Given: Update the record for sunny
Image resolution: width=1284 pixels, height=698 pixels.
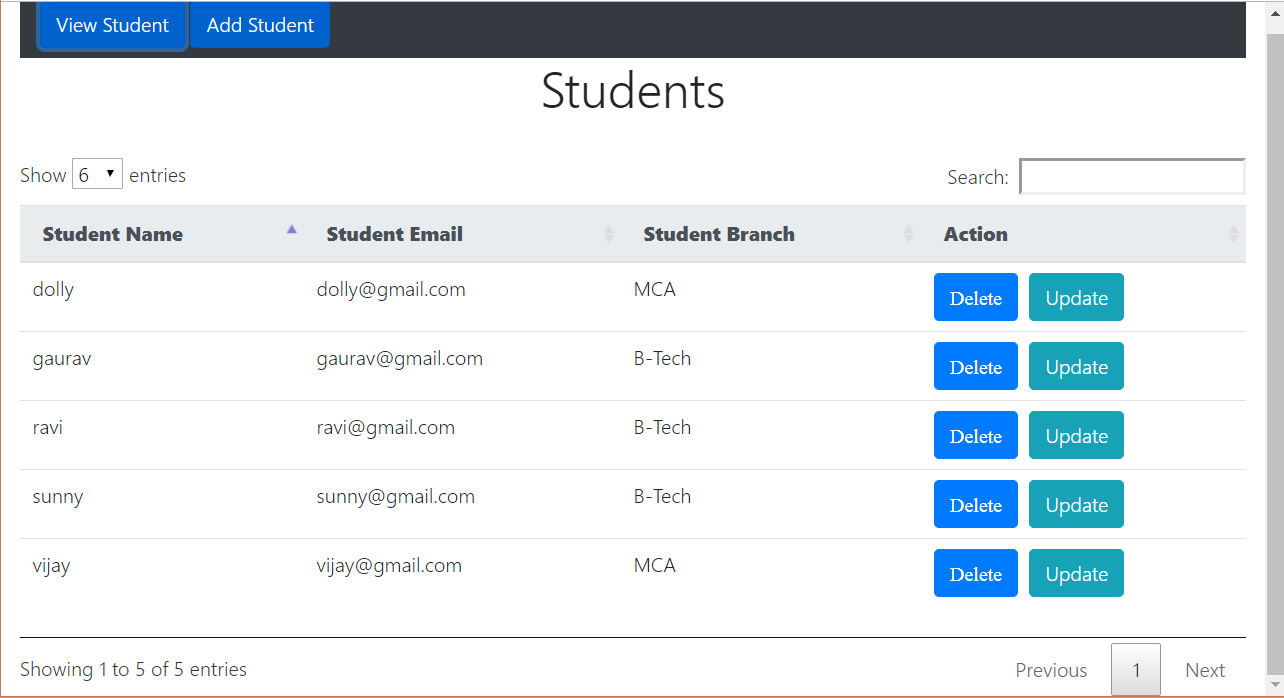Looking at the screenshot, I should click(1076, 504).
